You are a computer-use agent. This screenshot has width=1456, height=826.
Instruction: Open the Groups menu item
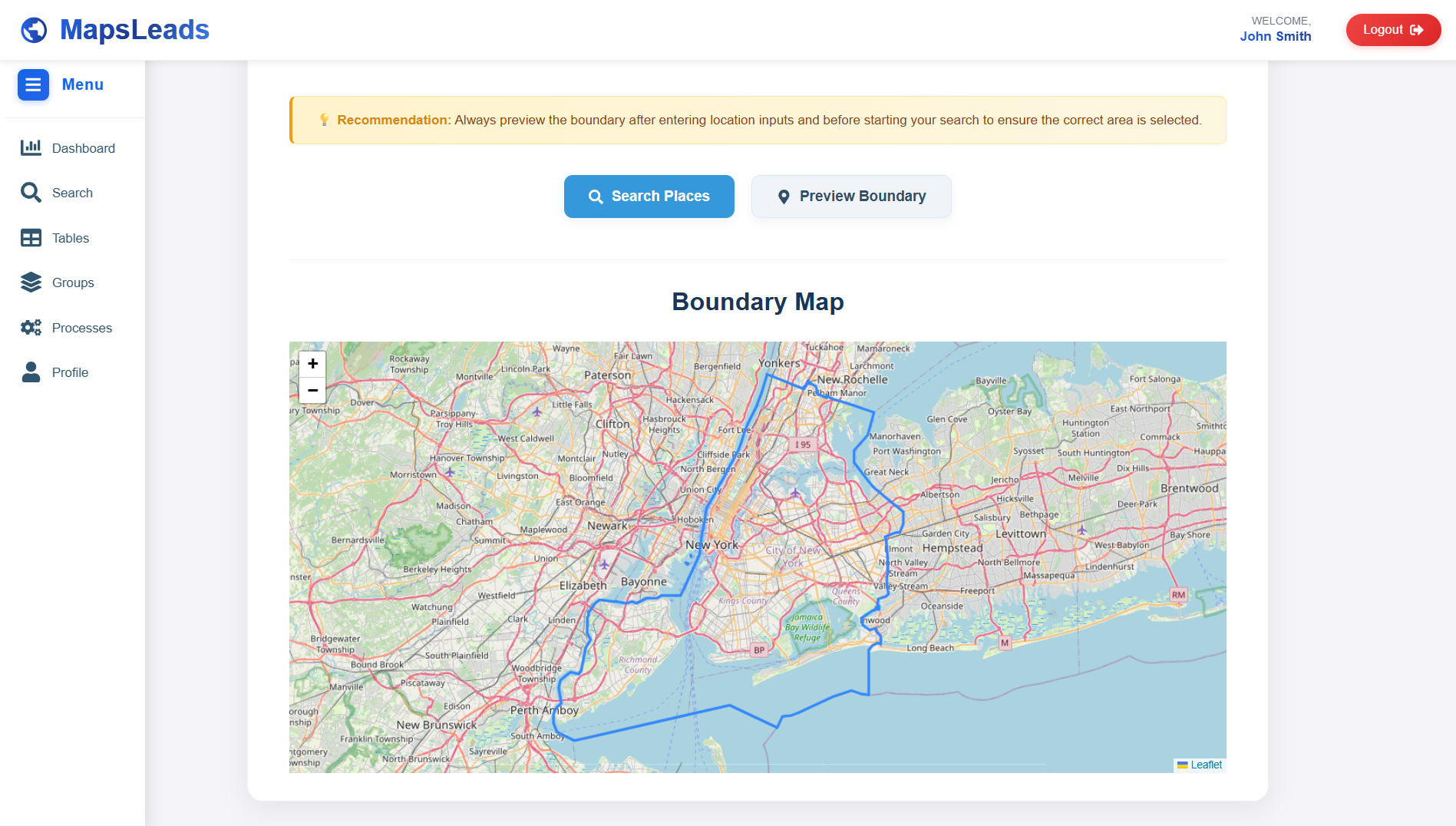click(75, 282)
